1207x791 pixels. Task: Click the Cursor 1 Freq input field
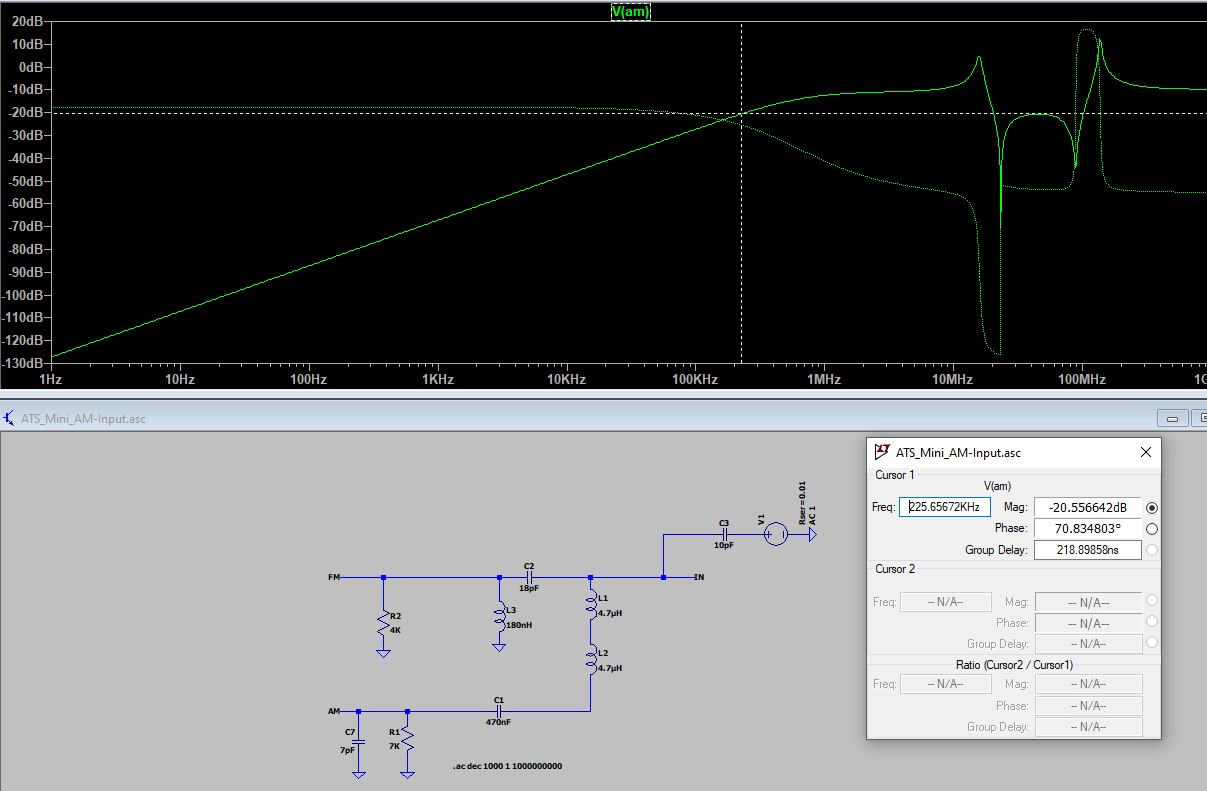[x=945, y=507]
